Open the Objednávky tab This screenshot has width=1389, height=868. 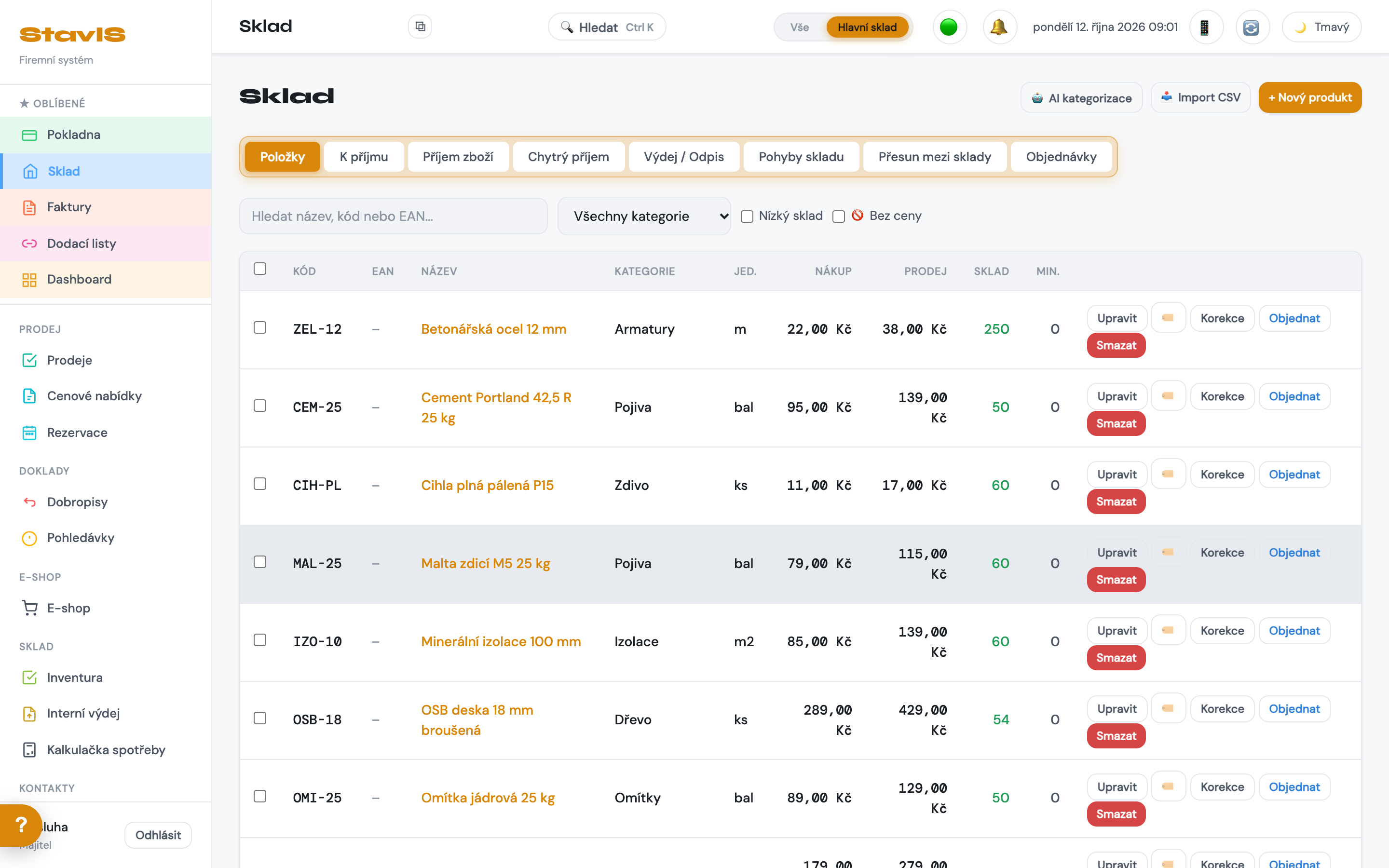click(1061, 157)
